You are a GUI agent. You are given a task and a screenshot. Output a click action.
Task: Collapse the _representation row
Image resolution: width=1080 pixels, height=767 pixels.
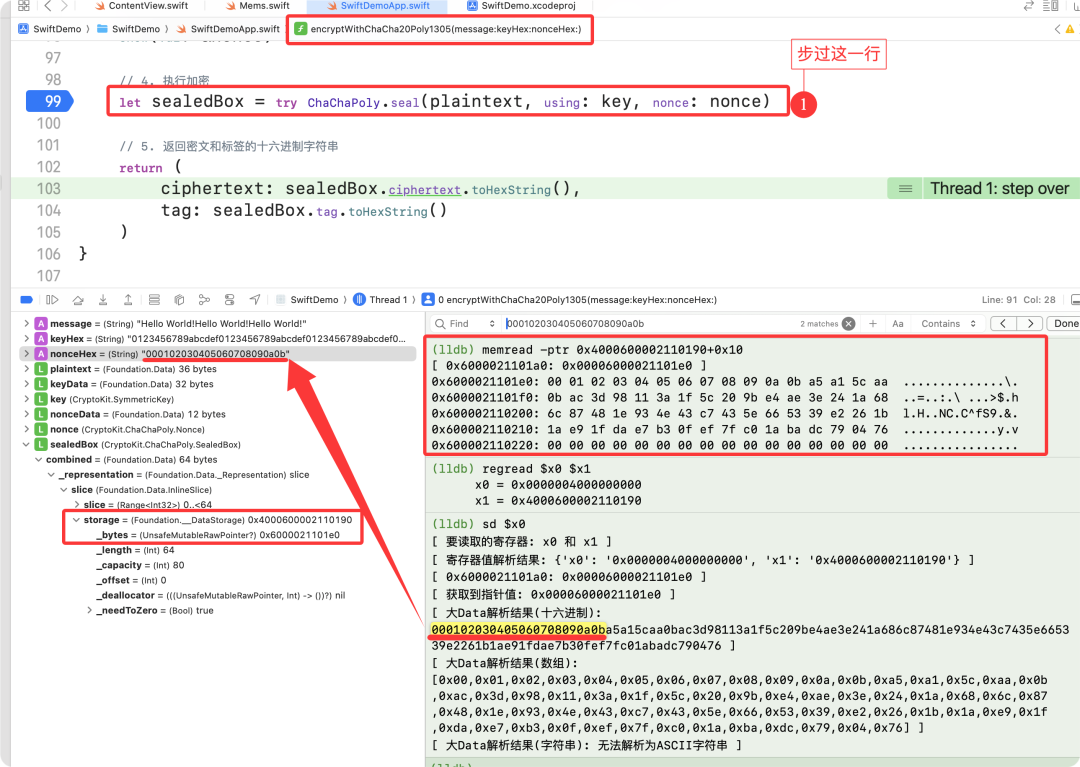point(51,475)
